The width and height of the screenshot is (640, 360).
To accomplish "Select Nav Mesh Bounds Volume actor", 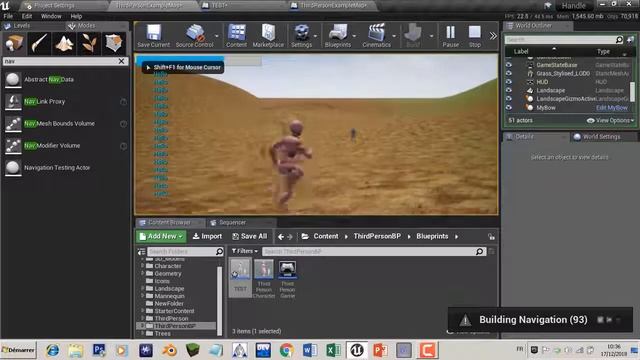I will click(65, 124).
